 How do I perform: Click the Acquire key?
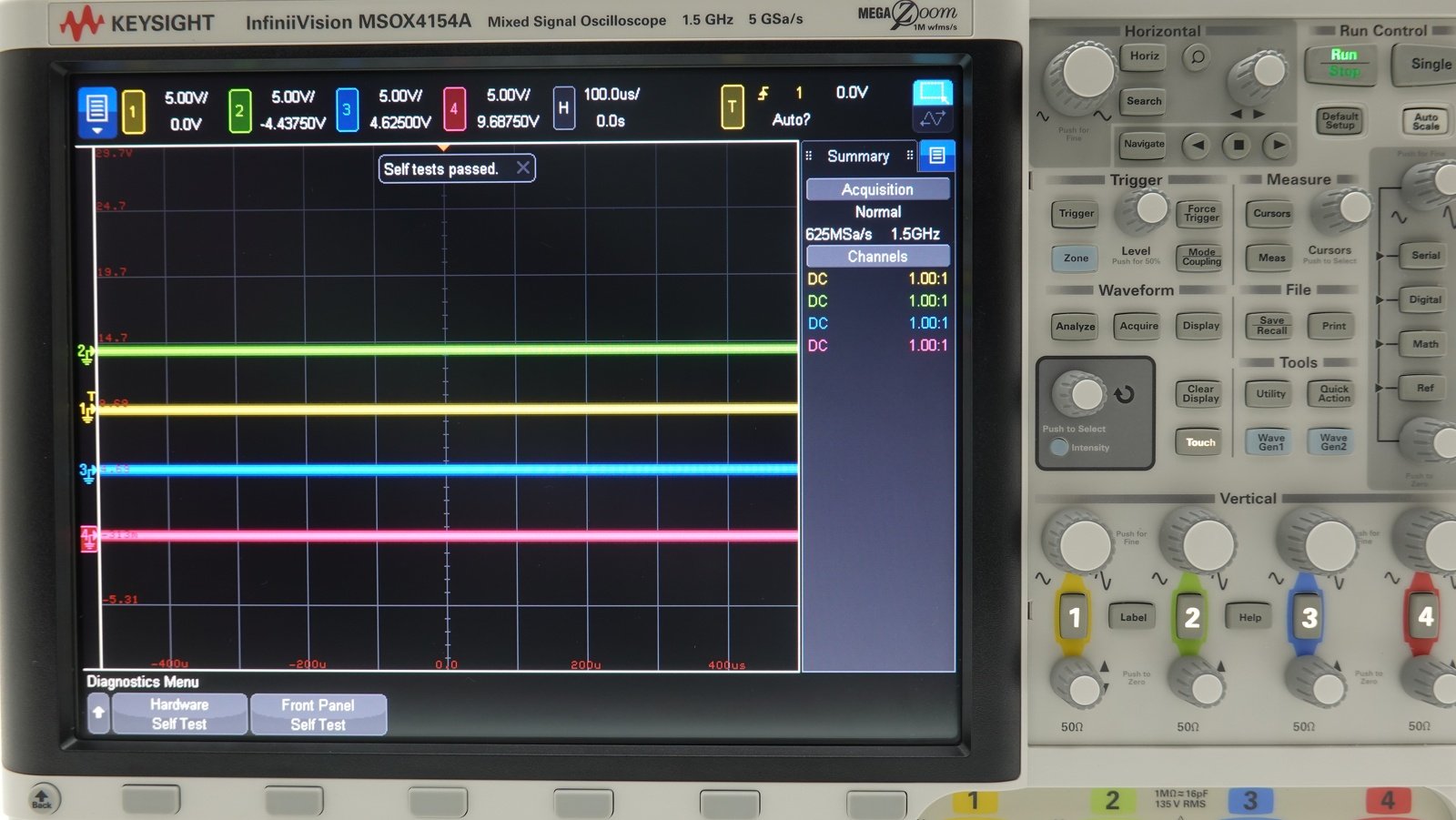(1138, 326)
